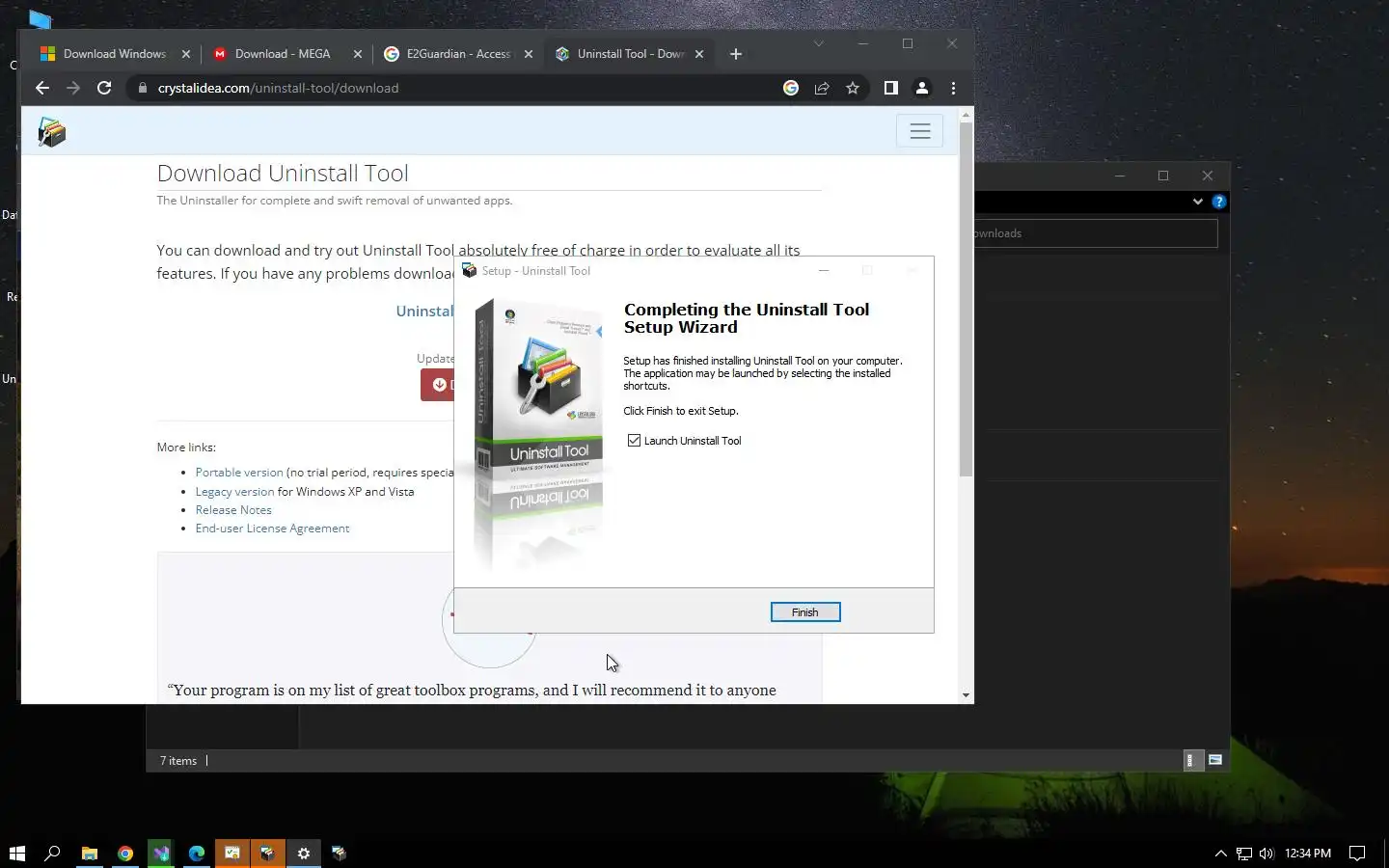
Task: Go back using Chrome's back arrow
Action: point(42,88)
